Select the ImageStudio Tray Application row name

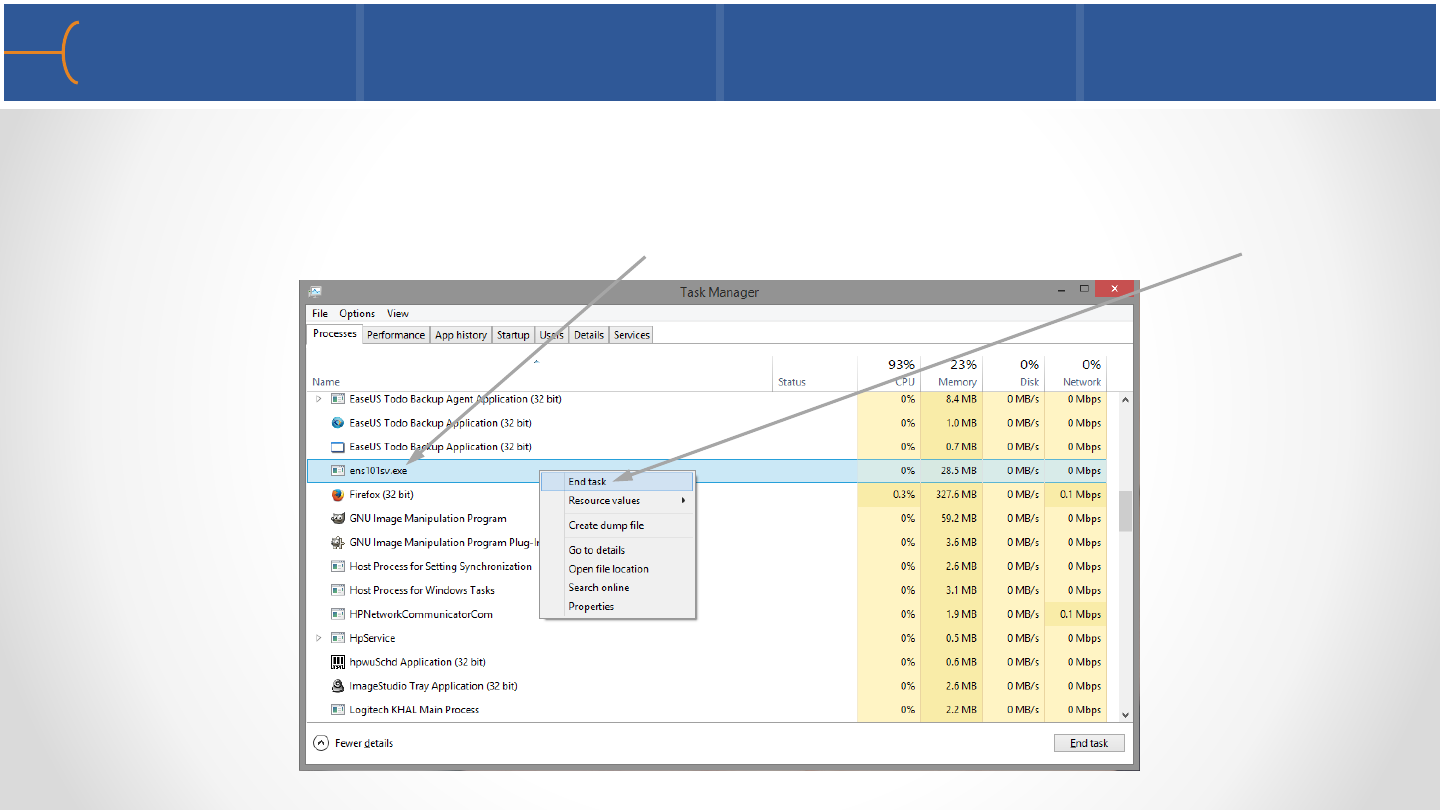(x=433, y=687)
